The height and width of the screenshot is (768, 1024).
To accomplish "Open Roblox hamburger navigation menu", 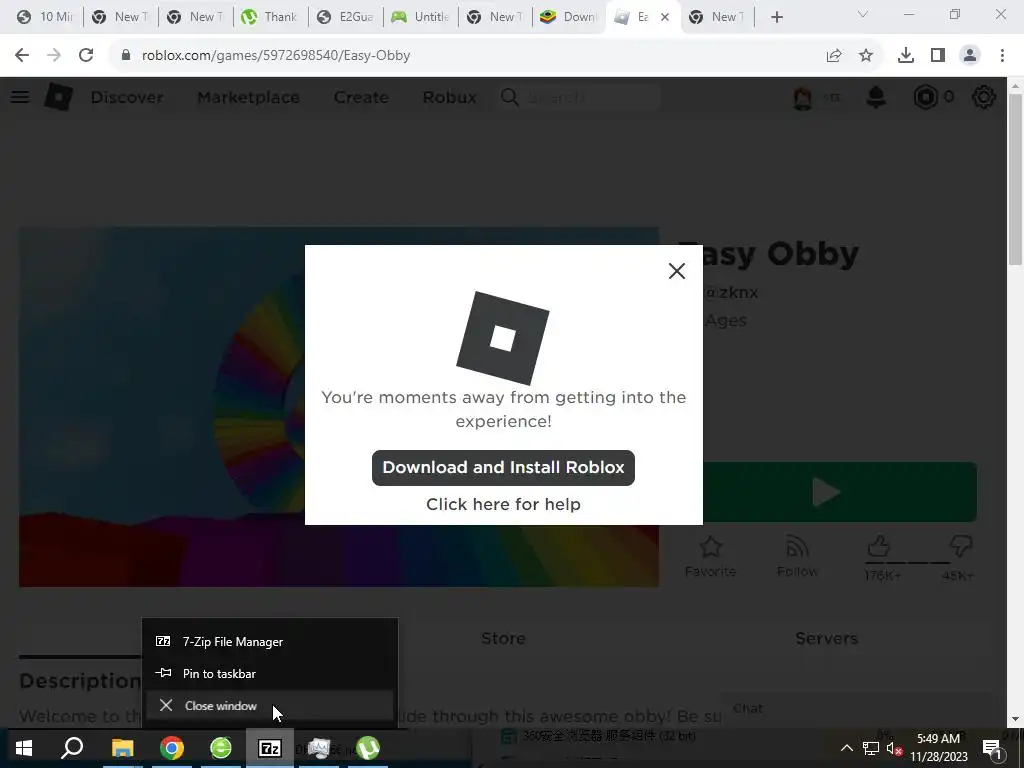I will click(20, 97).
